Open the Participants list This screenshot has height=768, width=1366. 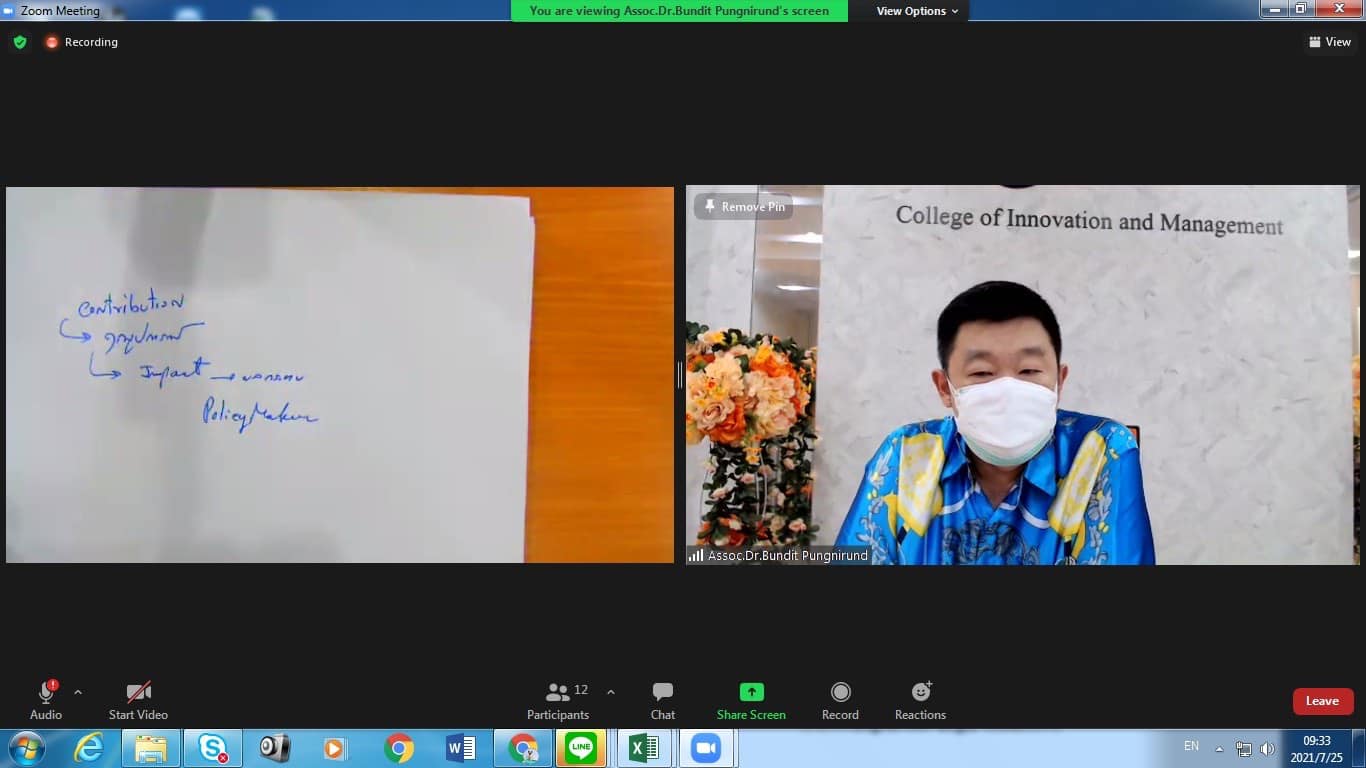pos(558,700)
